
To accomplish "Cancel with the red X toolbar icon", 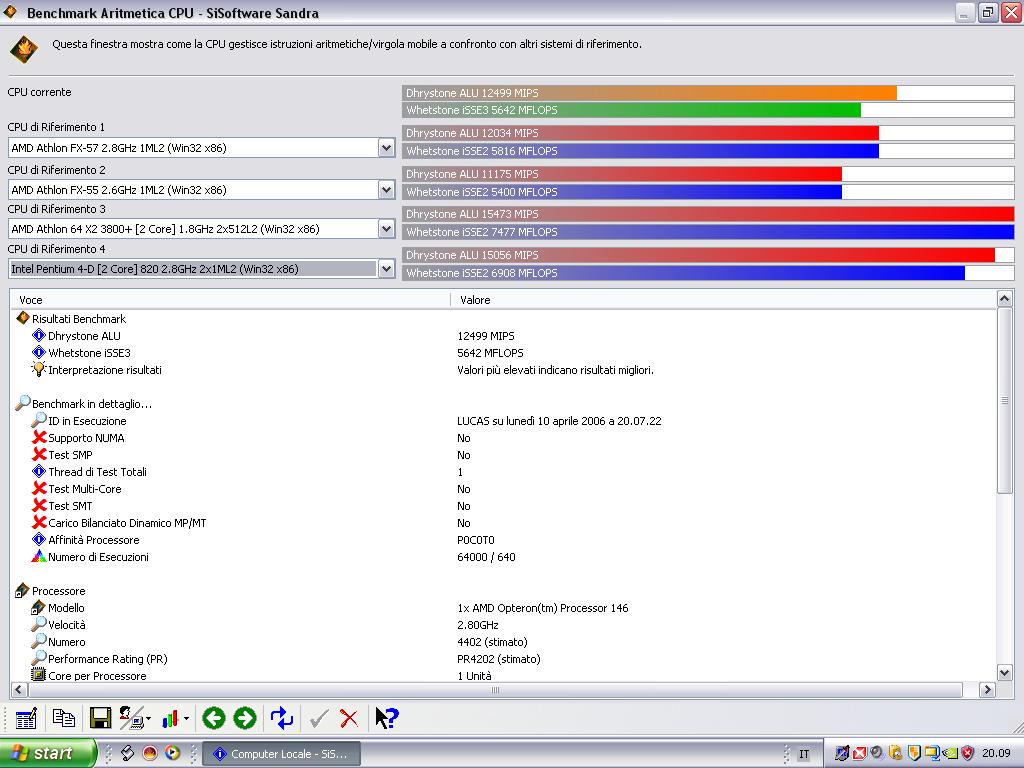I will pos(349,719).
